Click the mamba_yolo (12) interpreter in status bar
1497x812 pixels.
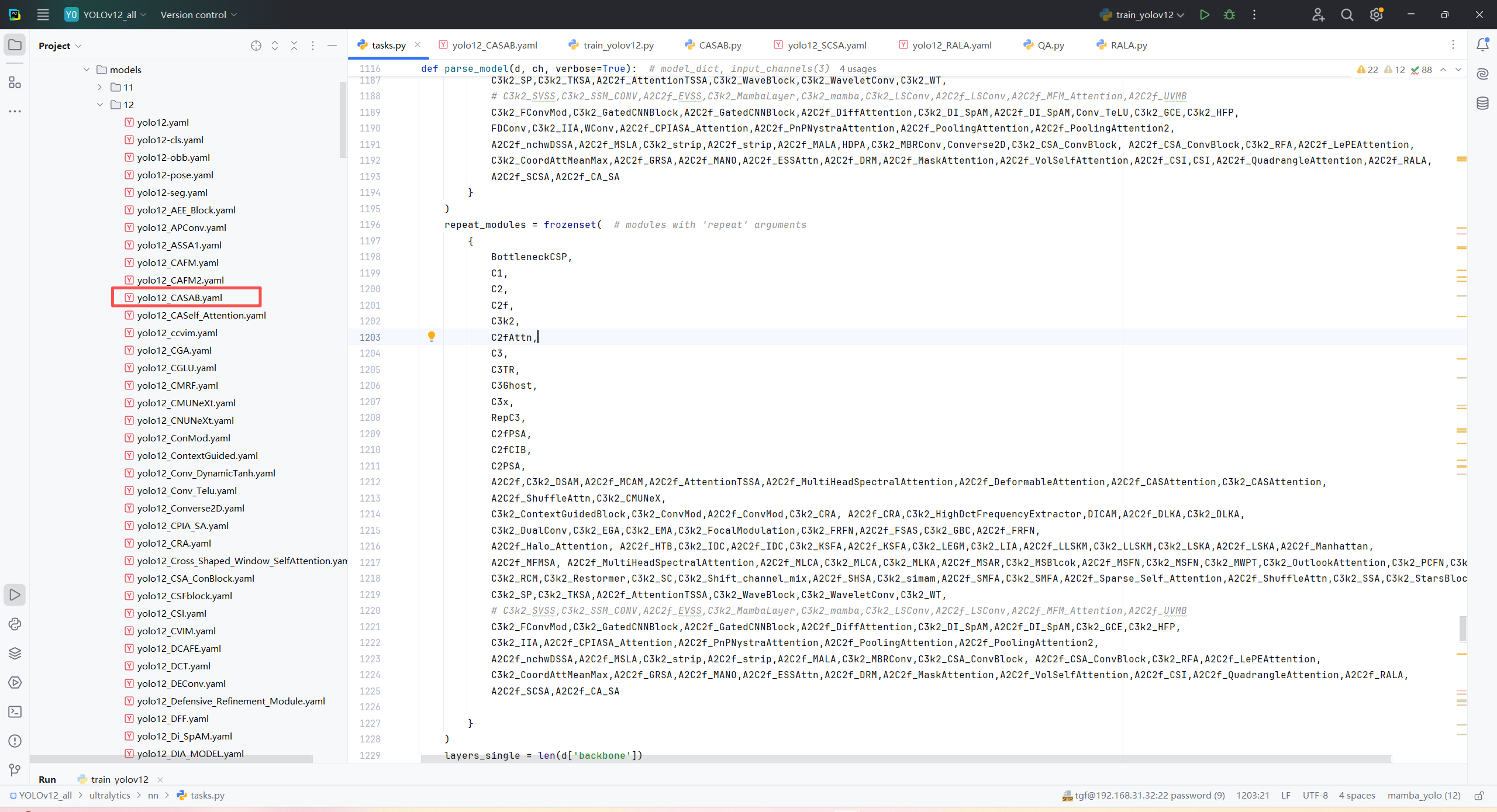[x=1423, y=795]
